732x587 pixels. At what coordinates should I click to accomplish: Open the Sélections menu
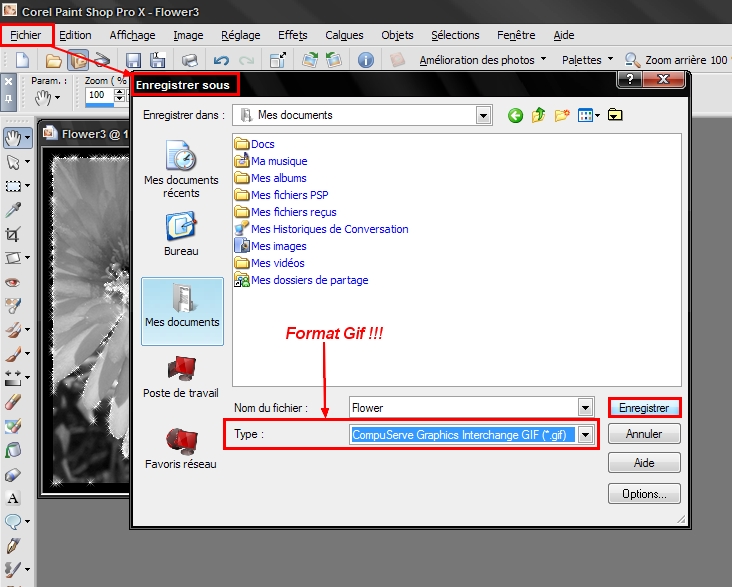pos(455,35)
